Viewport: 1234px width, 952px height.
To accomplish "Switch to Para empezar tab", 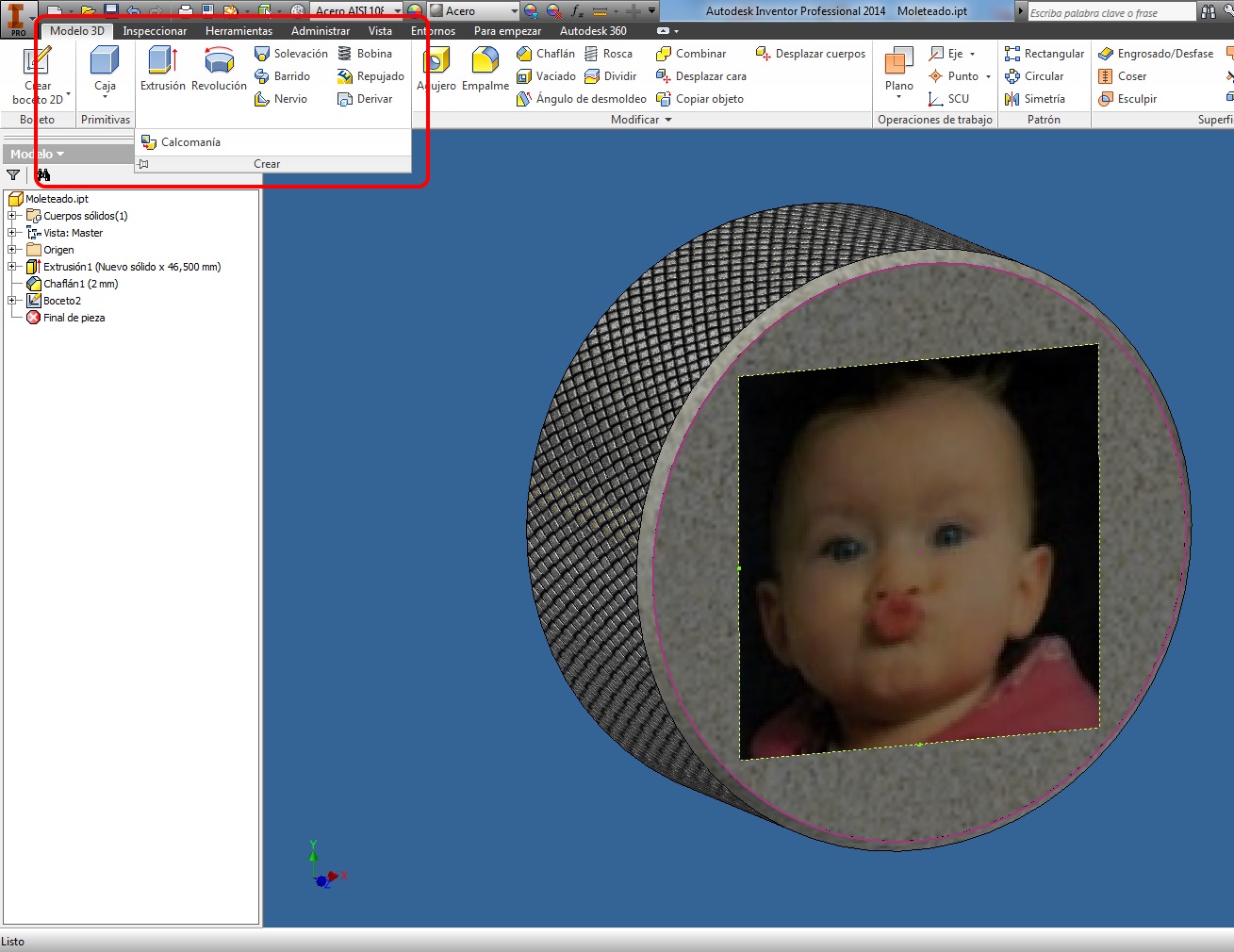I will (x=507, y=31).
